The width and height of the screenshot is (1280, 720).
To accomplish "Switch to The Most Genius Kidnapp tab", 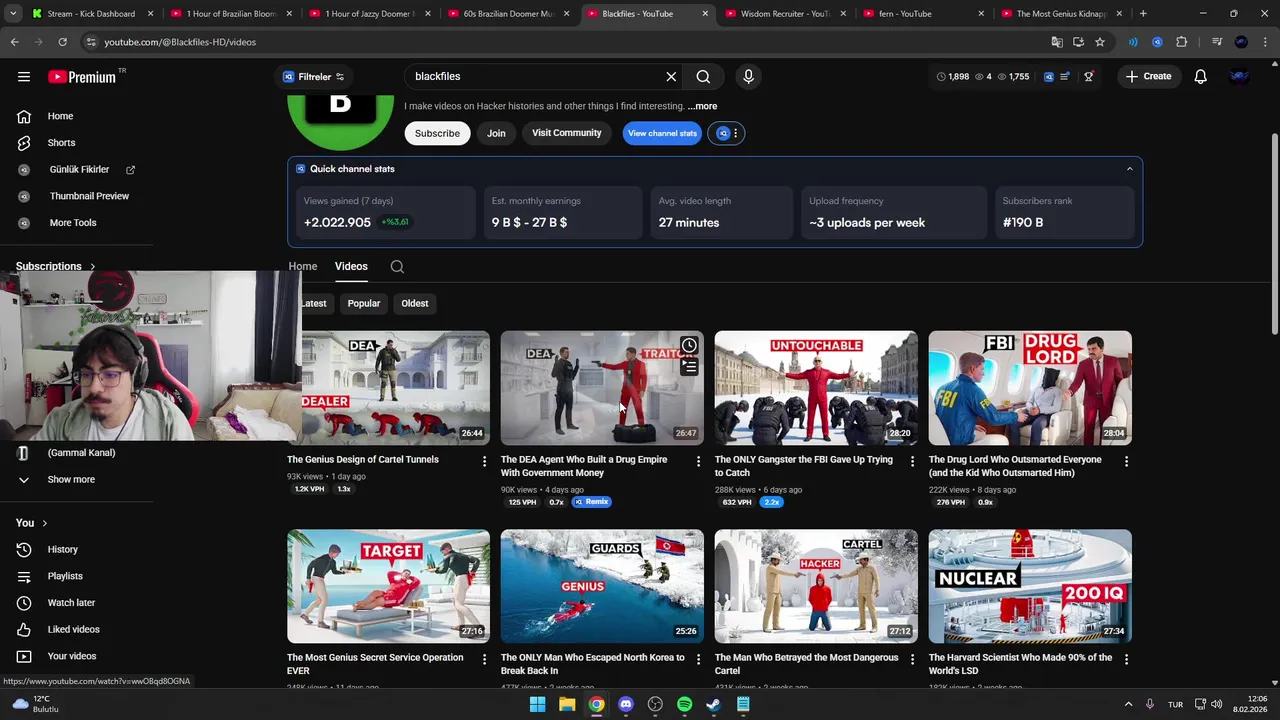I will (1060, 14).
